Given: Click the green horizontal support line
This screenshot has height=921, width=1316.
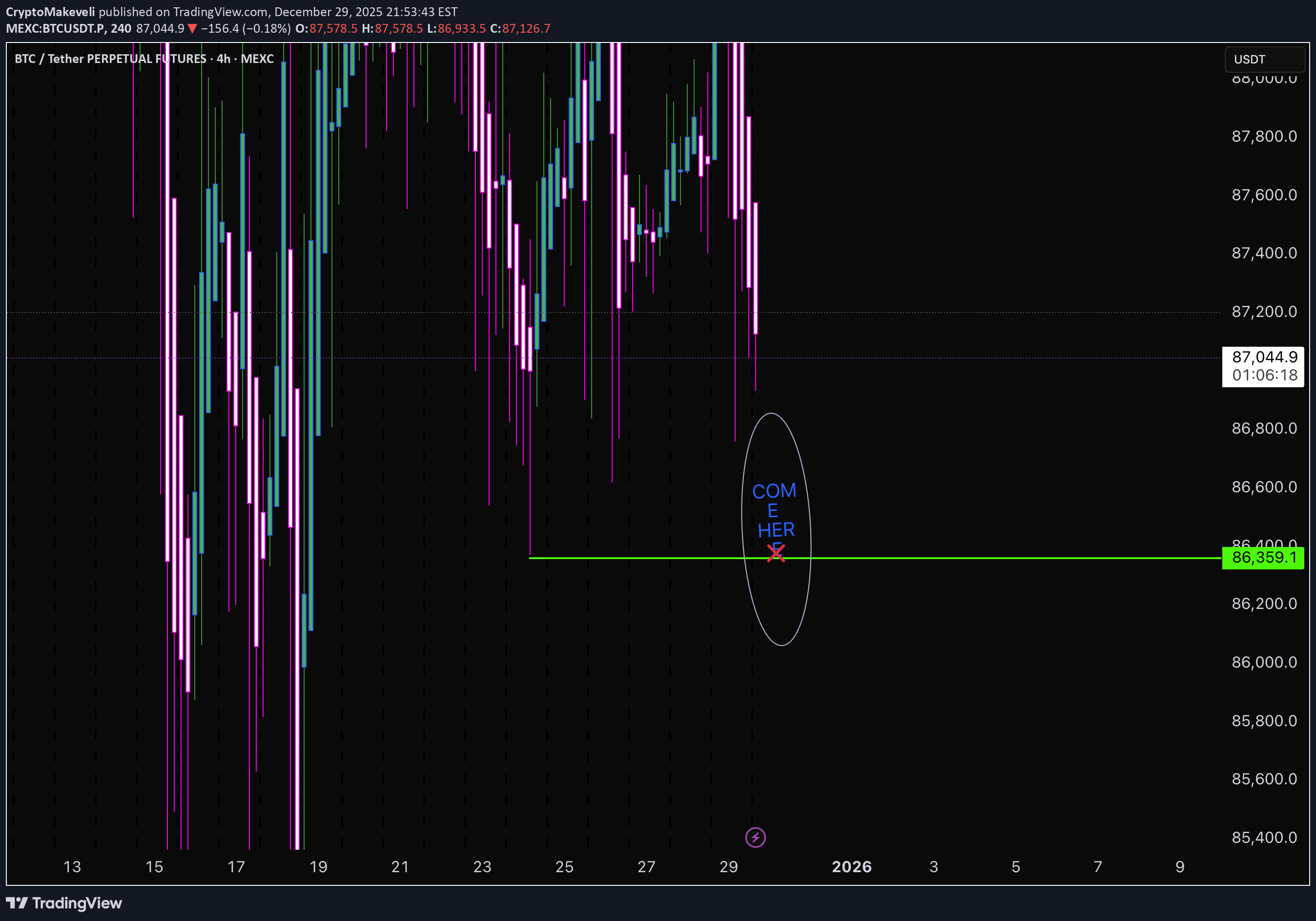Looking at the screenshot, I should (974, 556).
